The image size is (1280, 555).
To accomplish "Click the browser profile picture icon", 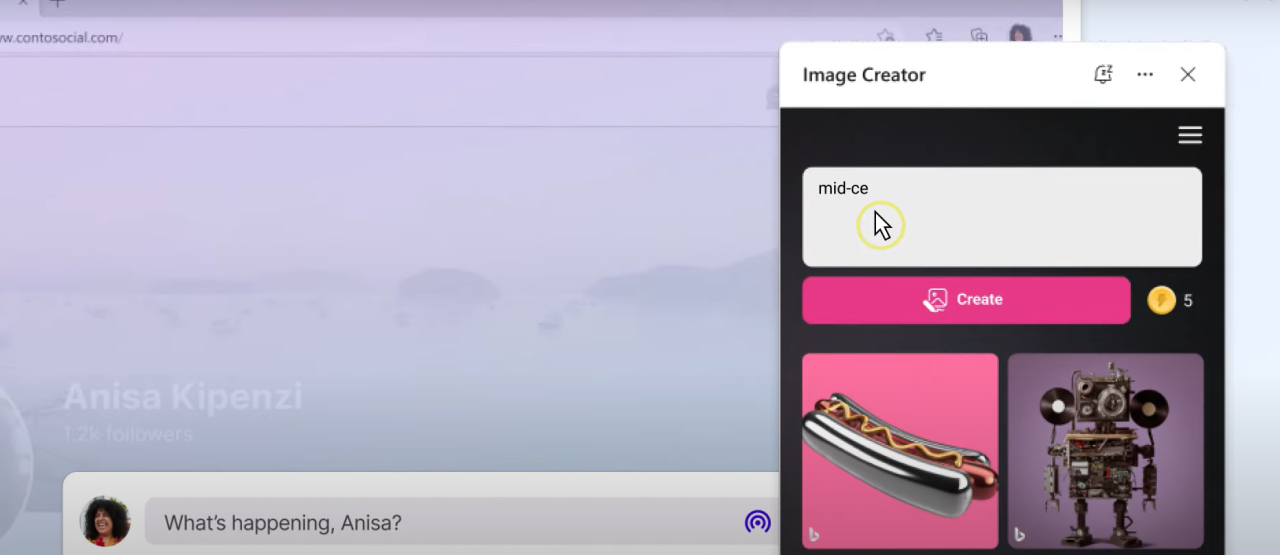I will (x=1020, y=36).
